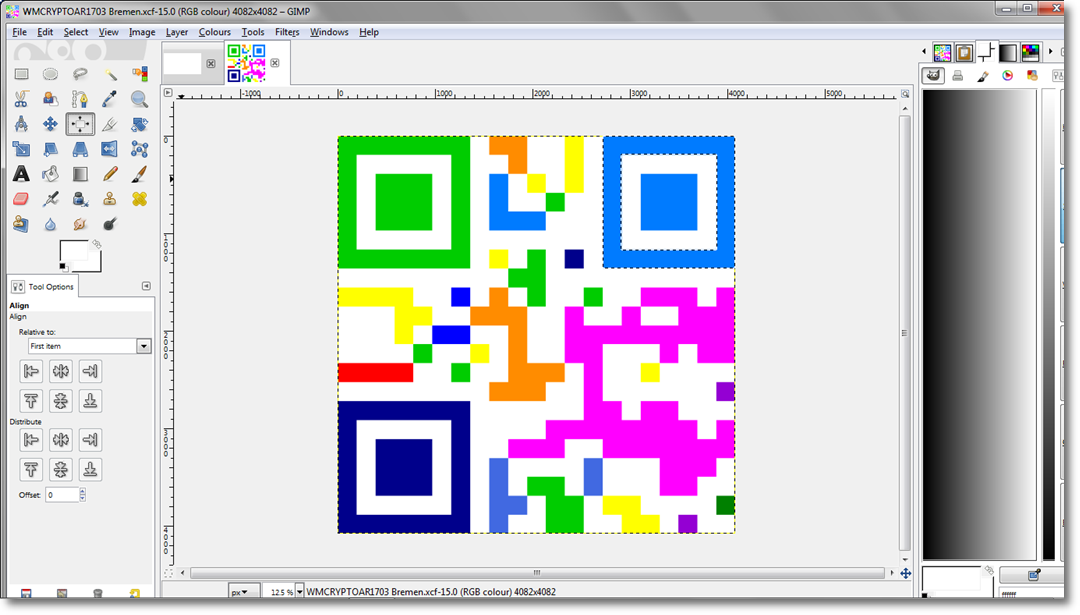
Task: Select the Crop knife tool
Action: tap(110, 124)
